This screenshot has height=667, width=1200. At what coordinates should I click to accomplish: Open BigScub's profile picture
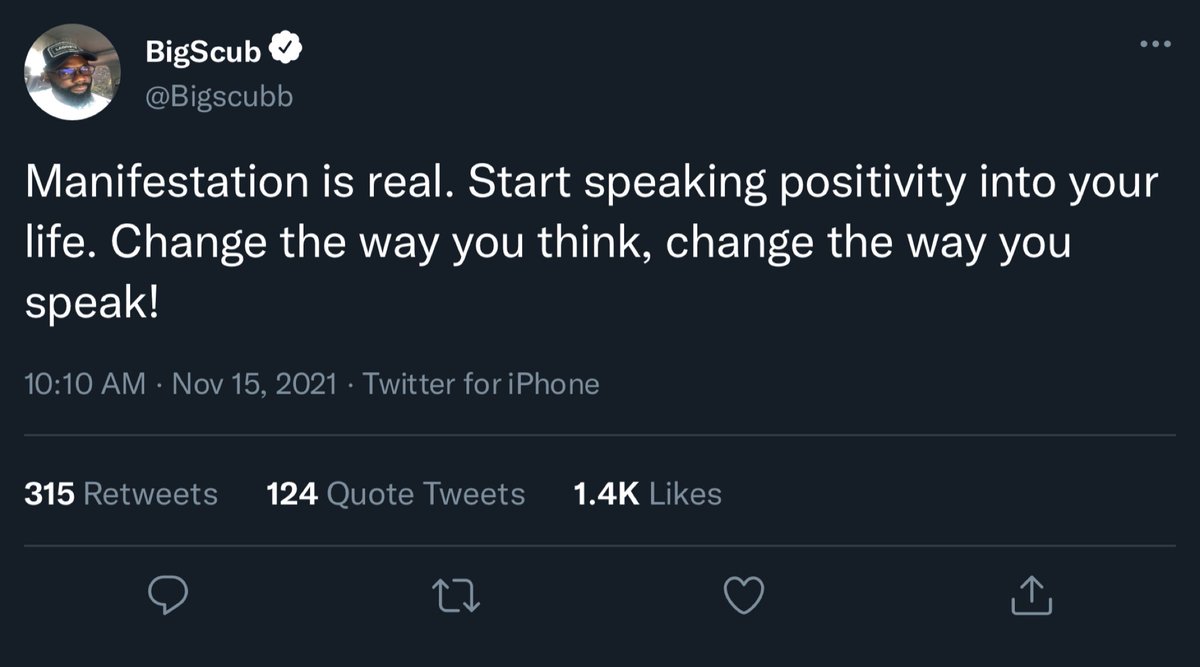click(72, 72)
